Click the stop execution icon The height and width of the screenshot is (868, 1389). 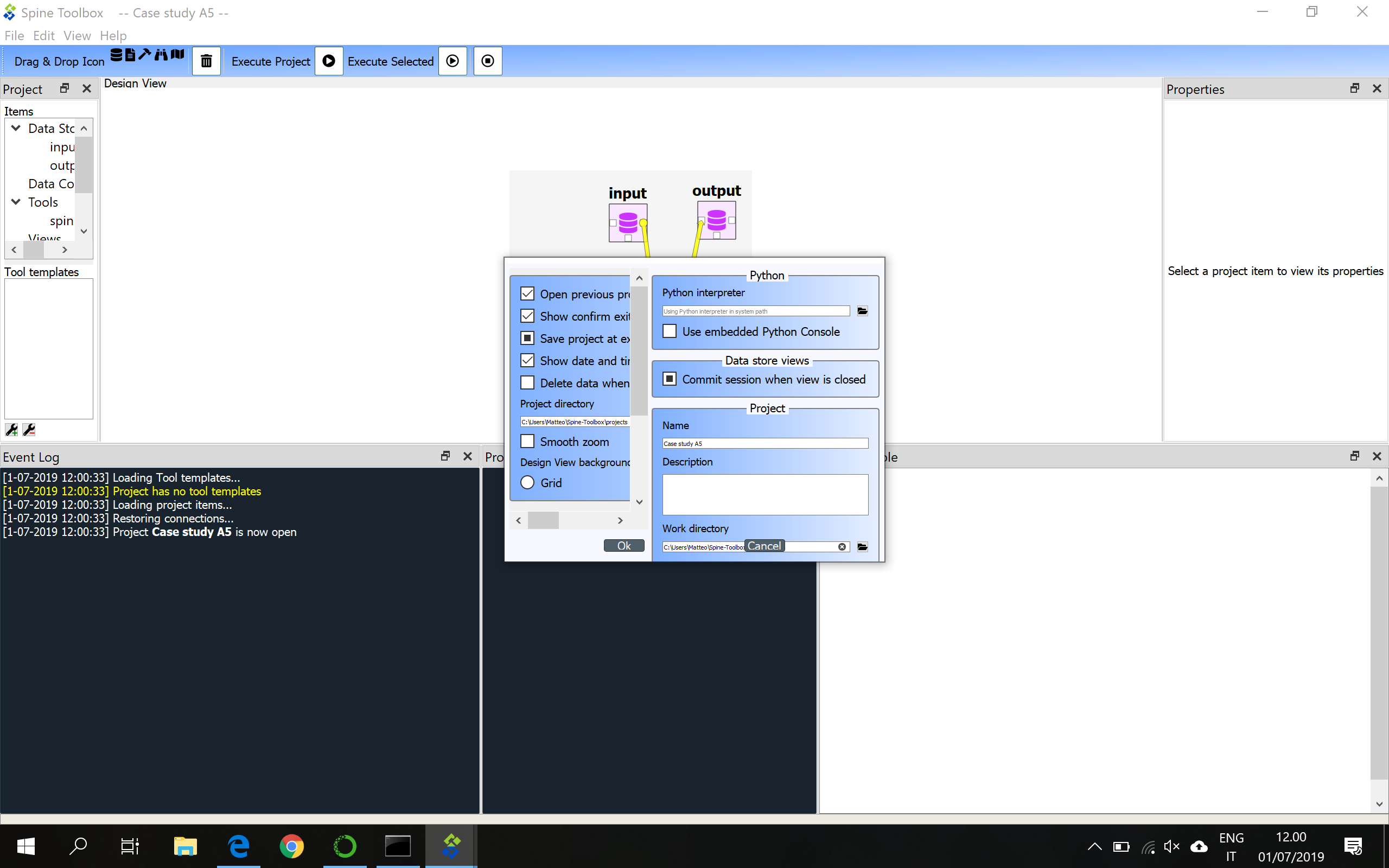point(487,61)
